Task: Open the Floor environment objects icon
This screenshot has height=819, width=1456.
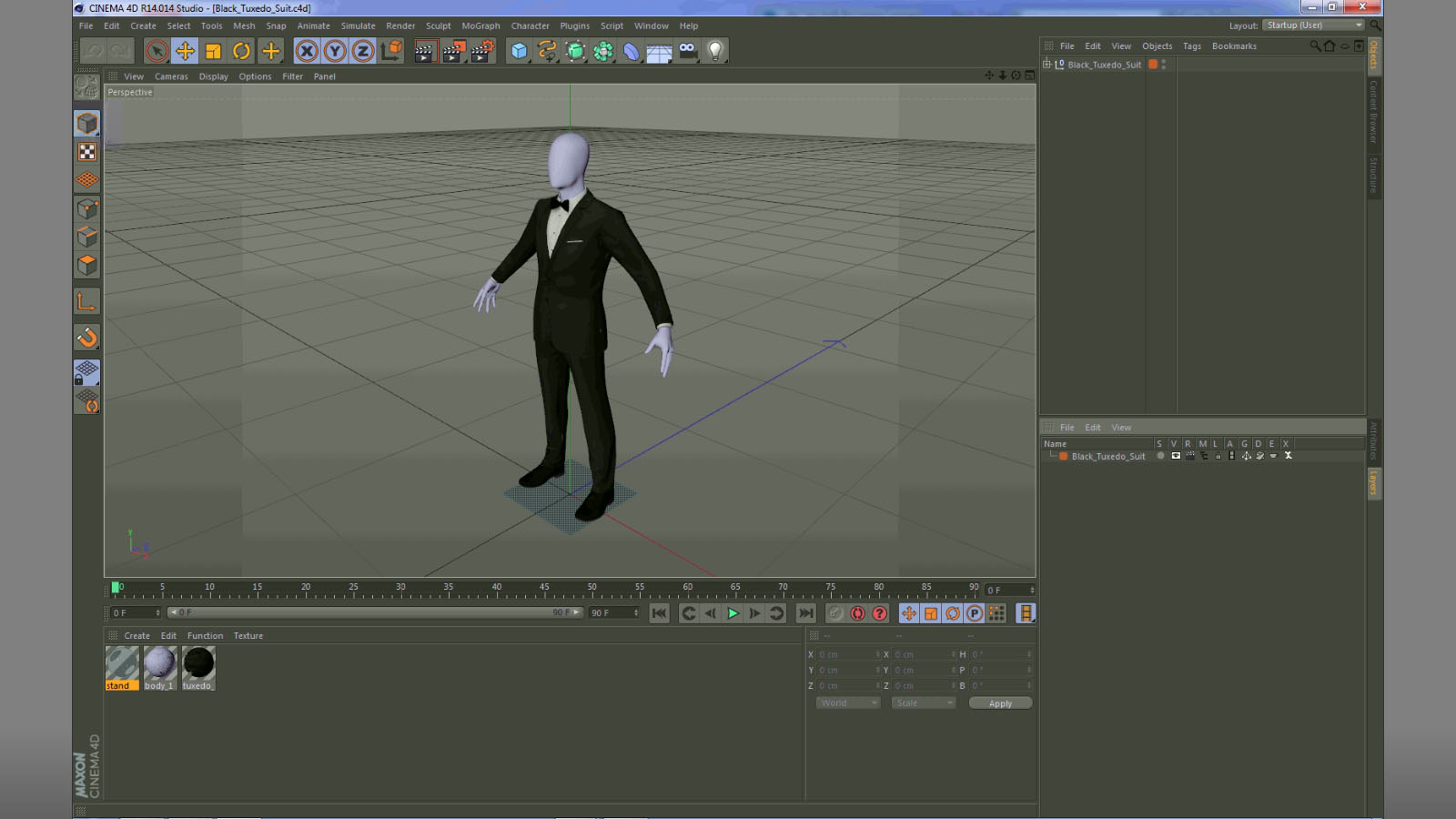Action: (x=660, y=52)
